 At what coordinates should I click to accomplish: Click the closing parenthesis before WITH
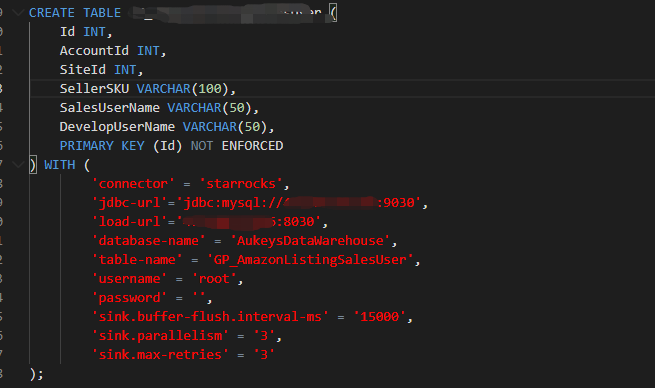[x=33, y=165]
